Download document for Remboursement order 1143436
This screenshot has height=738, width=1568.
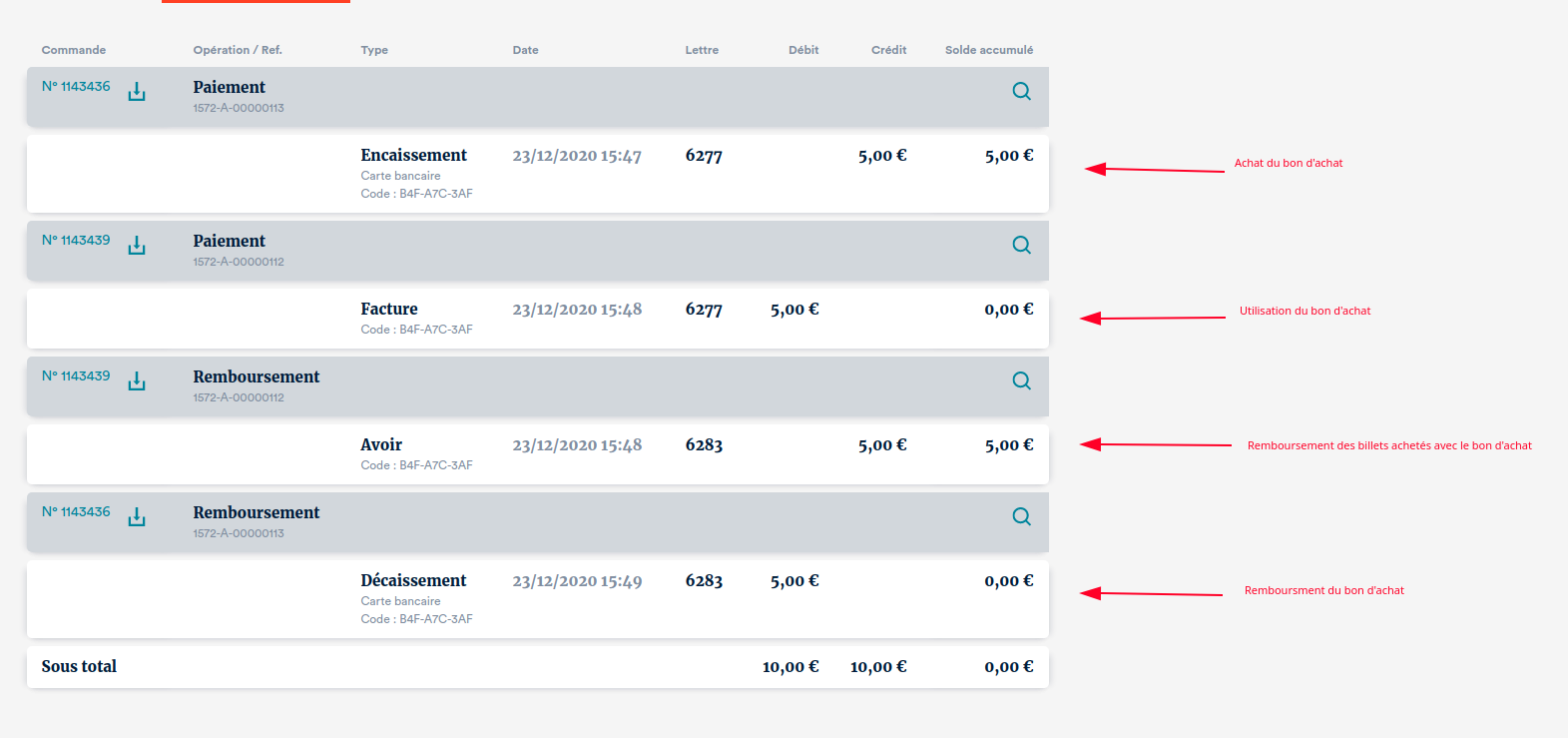click(137, 517)
